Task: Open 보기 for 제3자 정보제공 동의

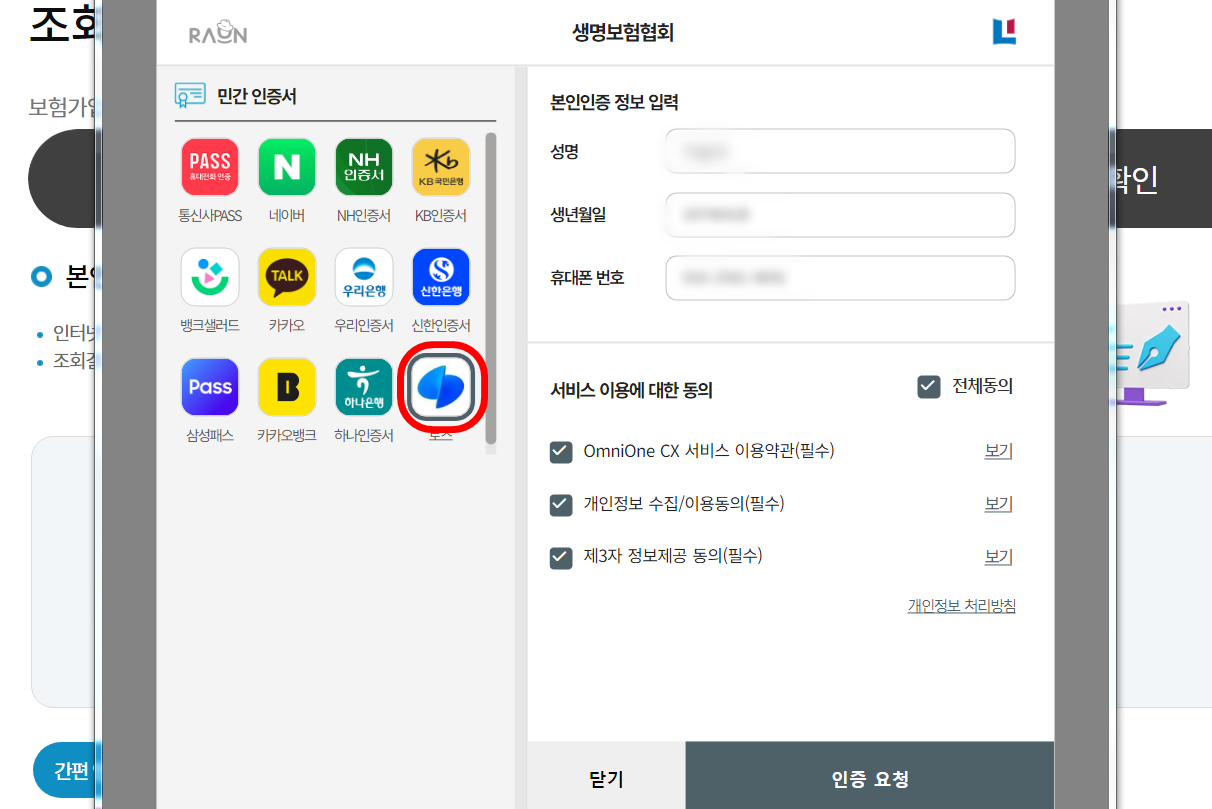Action: coord(998,557)
